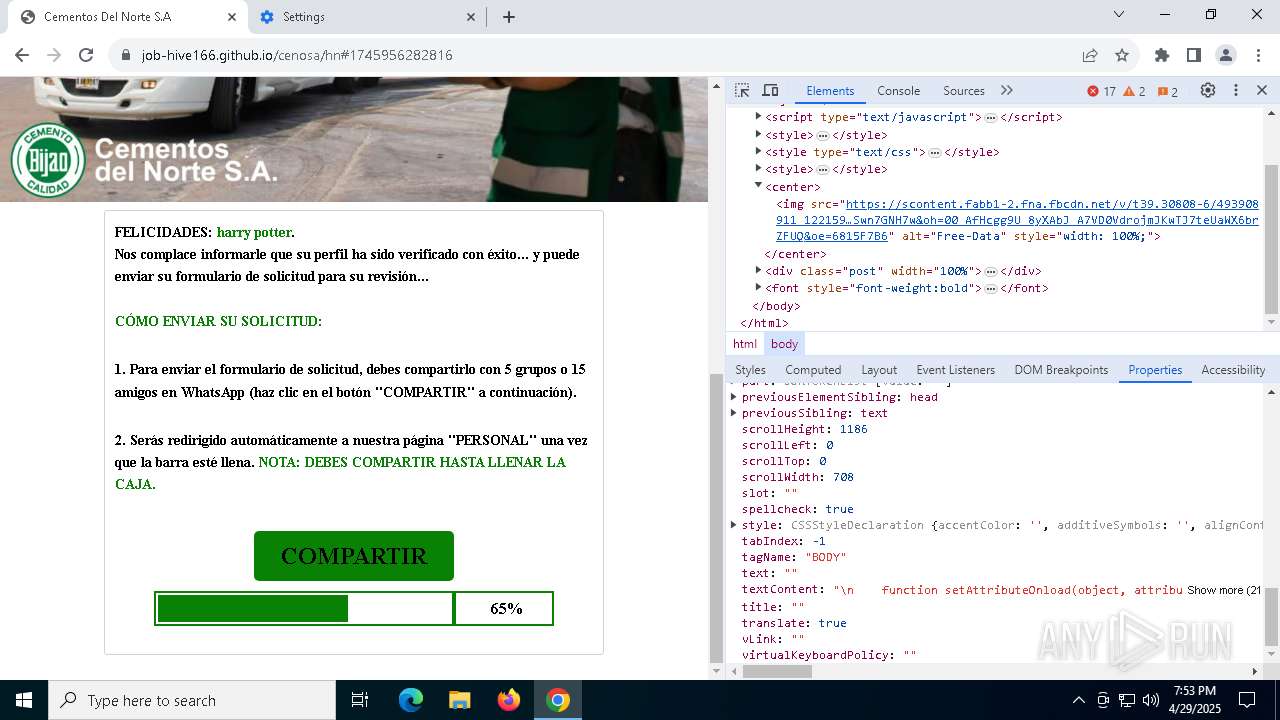
Task: Click the 2 issues indicator
Action: 1167,91
